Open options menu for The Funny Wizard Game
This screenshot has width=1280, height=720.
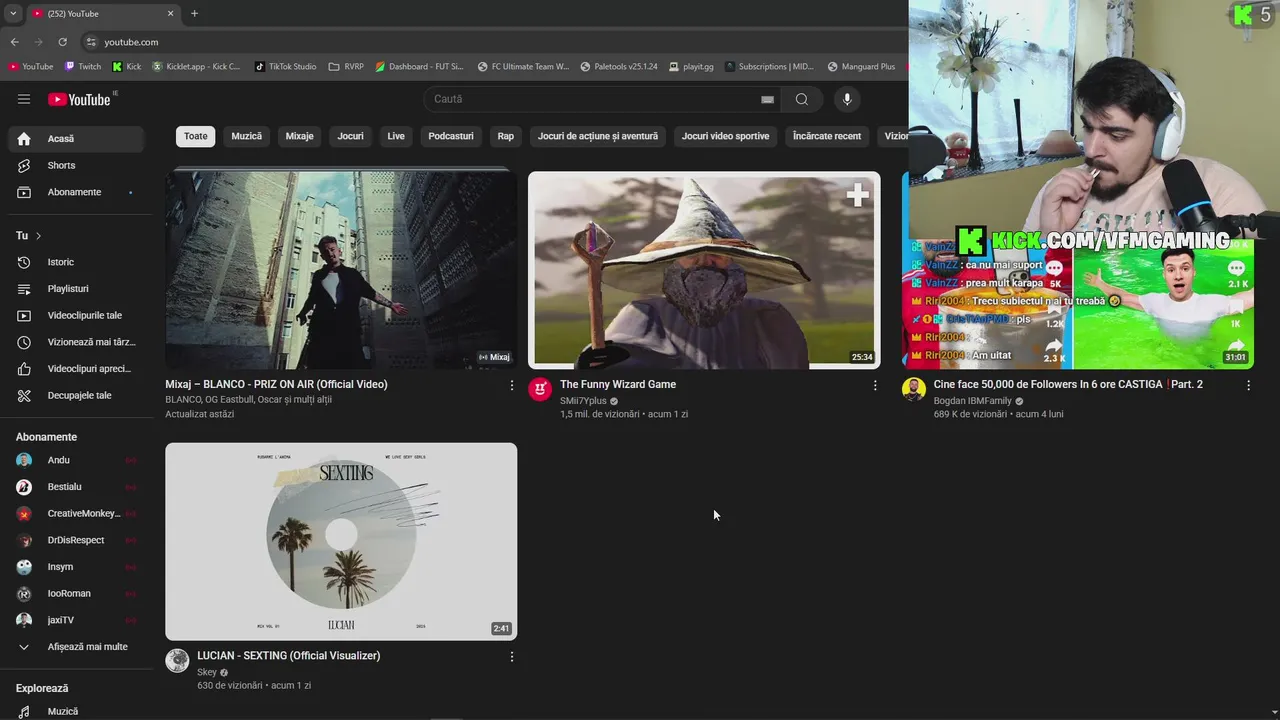tap(875, 385)
